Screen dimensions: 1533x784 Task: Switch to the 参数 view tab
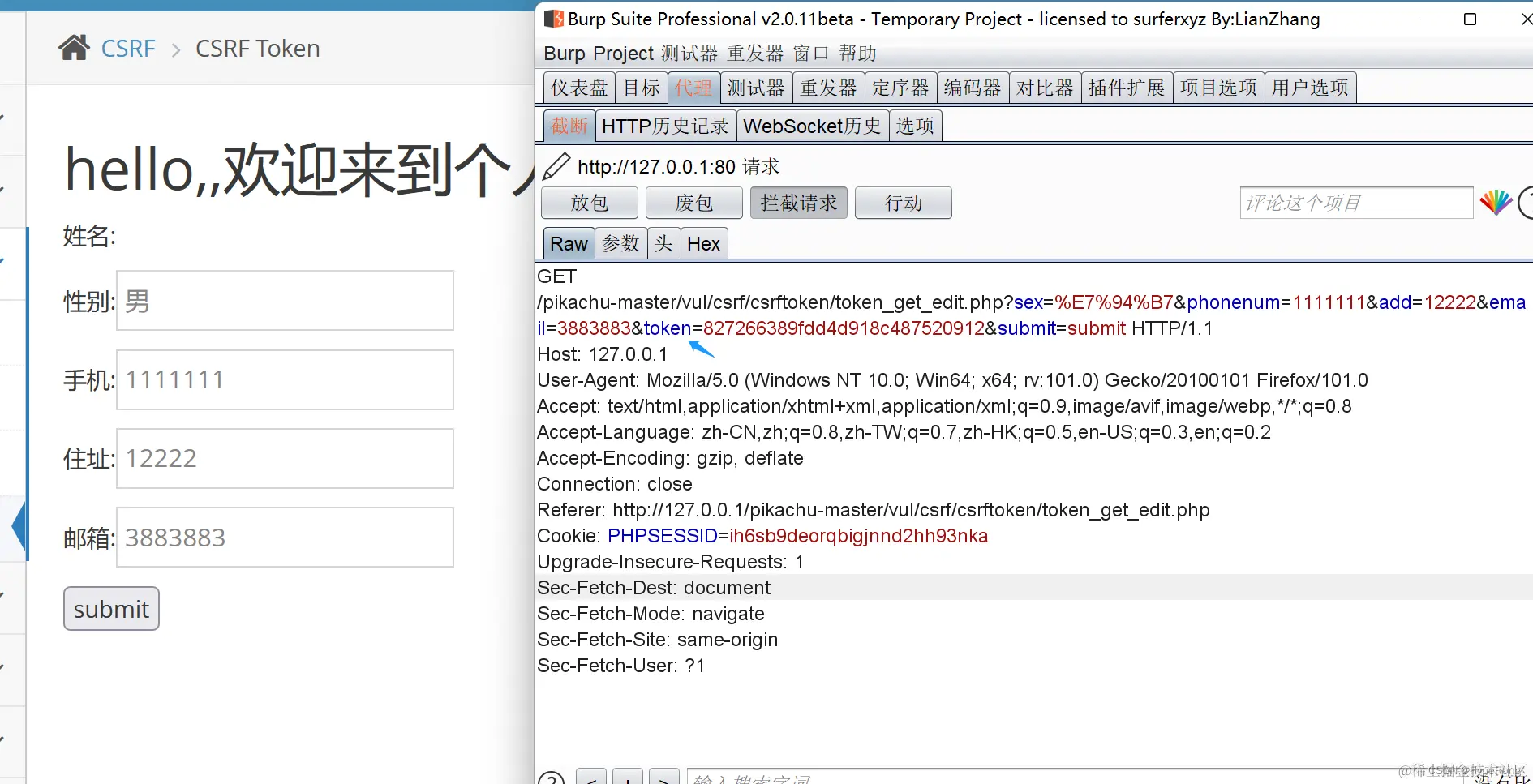click(621, 243)
